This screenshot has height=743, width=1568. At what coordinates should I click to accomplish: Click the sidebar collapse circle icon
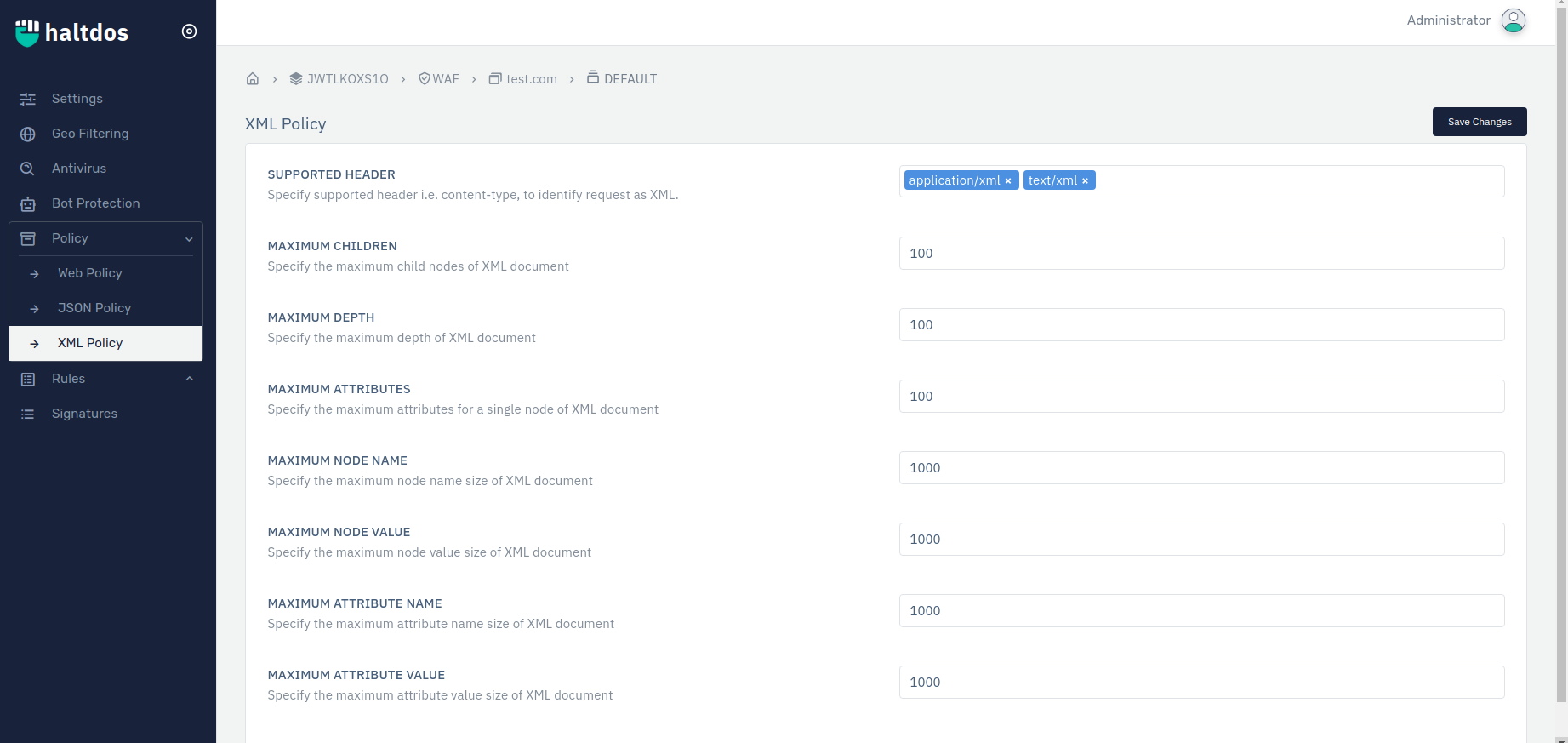[x=189, y=31]
